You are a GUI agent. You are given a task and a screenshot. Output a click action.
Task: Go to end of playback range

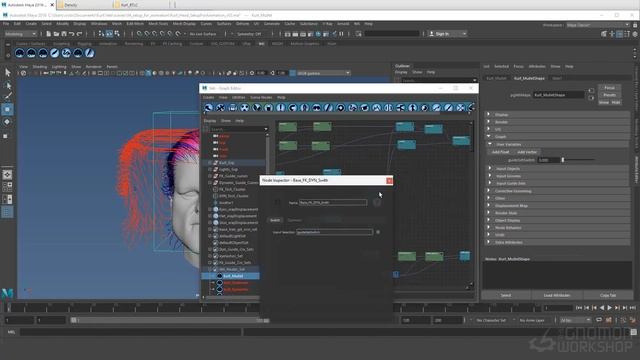632,308
